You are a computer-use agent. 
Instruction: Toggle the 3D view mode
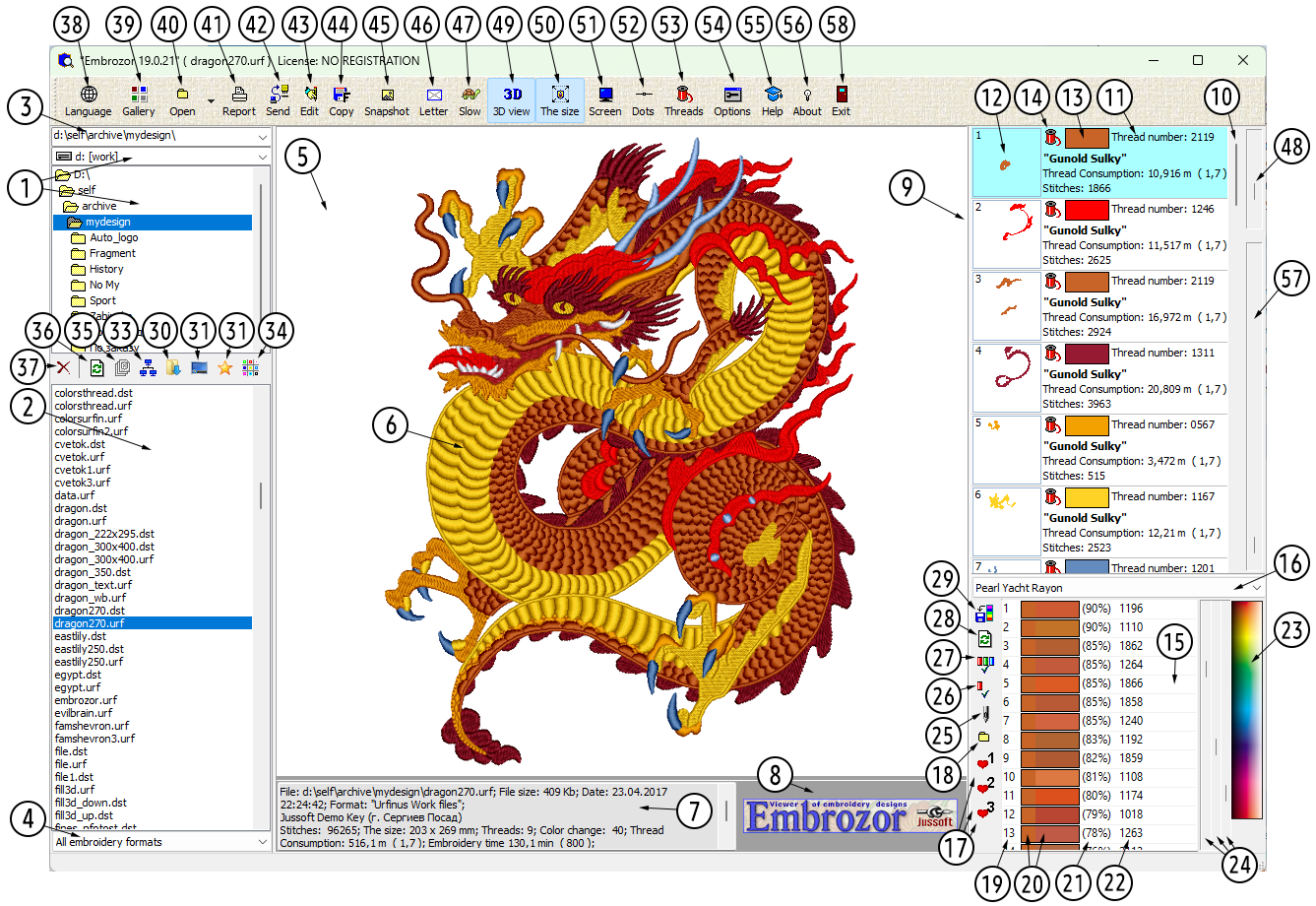[x=512, y=99]
